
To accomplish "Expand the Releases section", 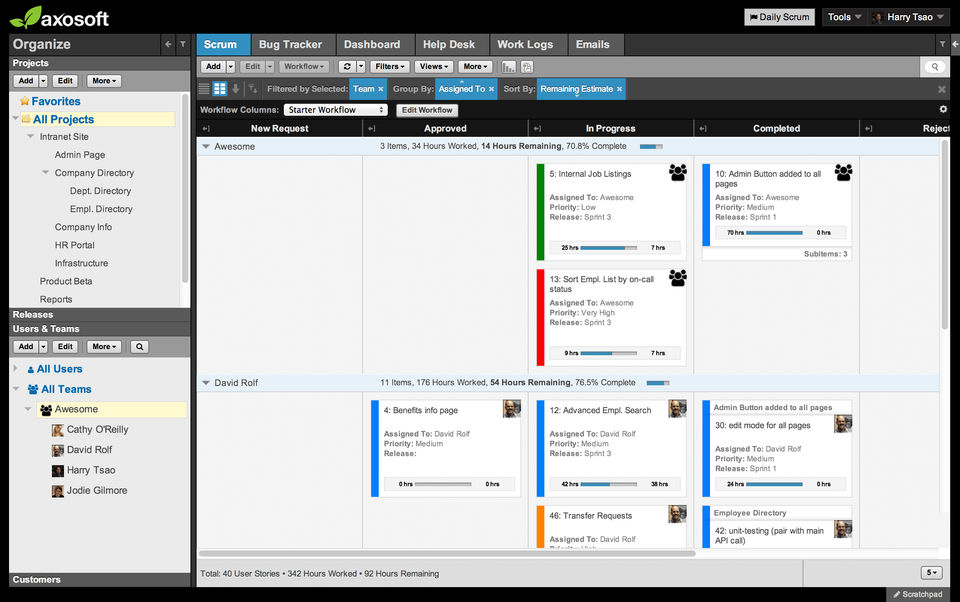I will [99, 314].
